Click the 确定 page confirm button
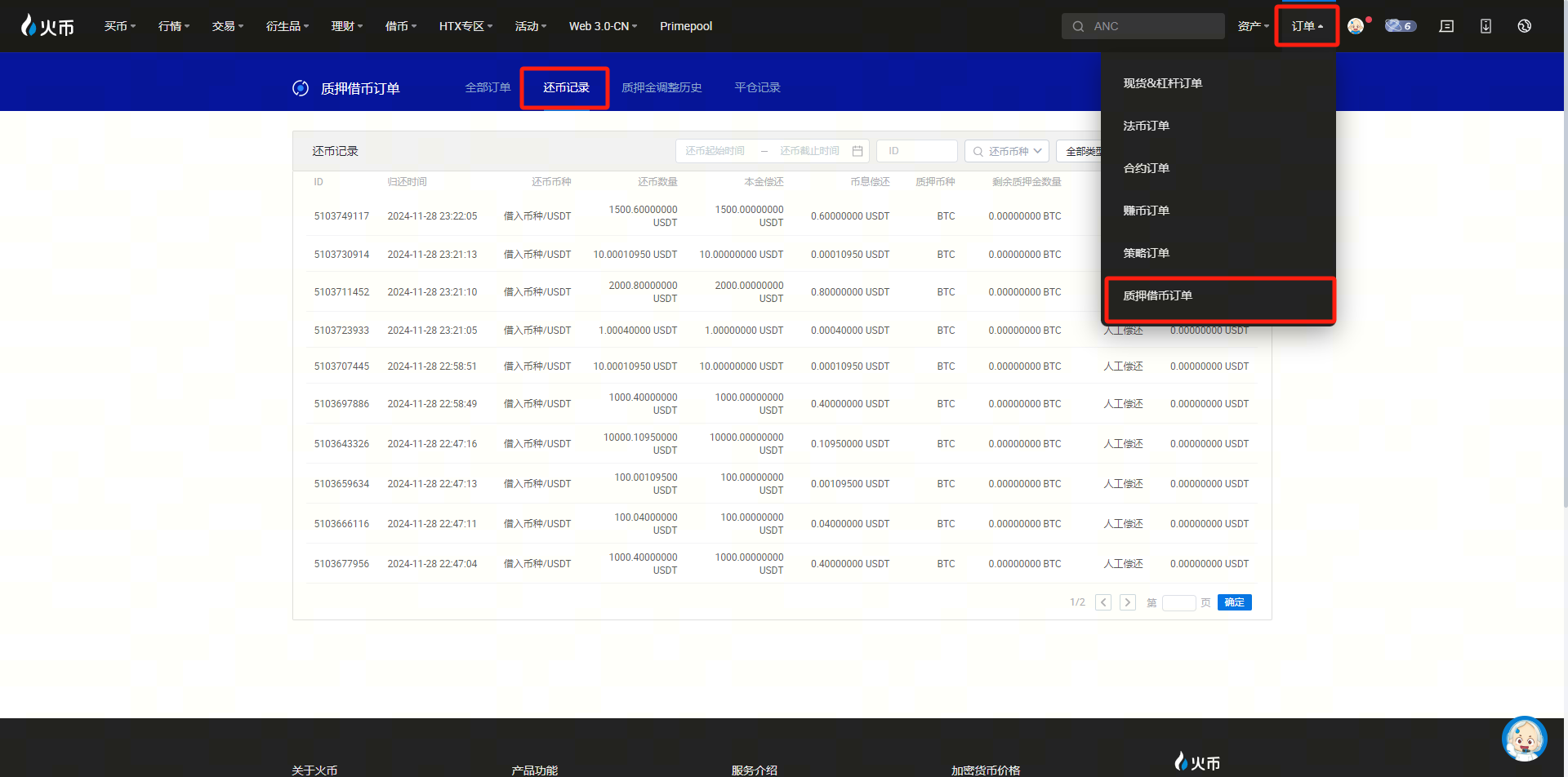The width and height of the screenshot is (1568, 777). 1234,602
